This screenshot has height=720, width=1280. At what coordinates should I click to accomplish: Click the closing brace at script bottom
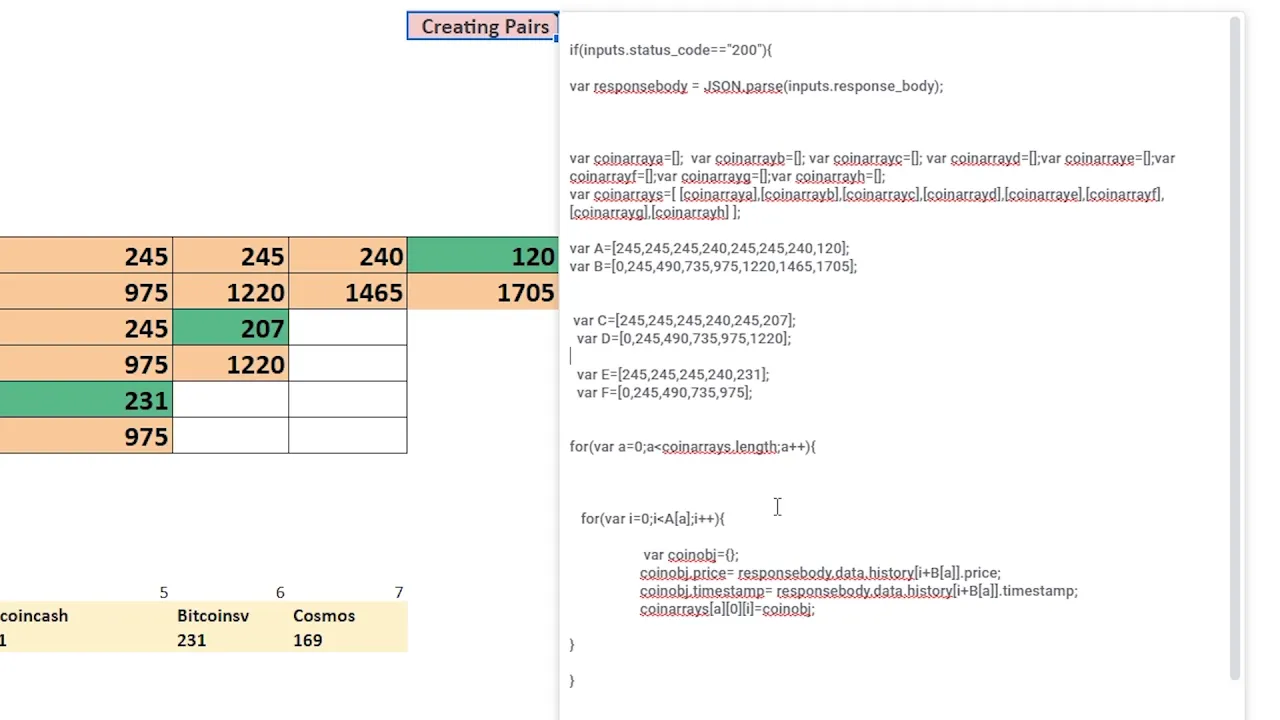coord(572,680)
